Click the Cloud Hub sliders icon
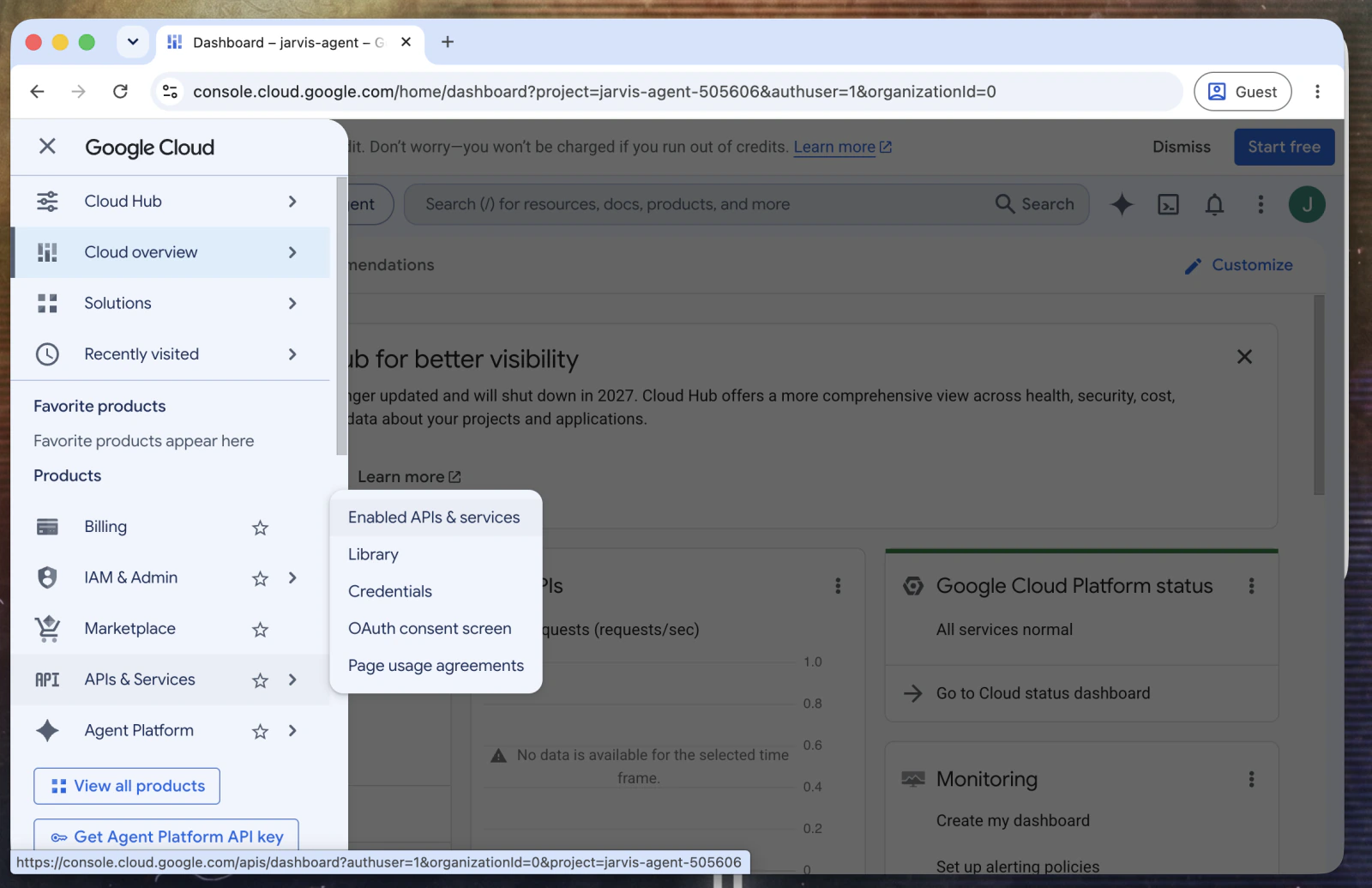Screen dimensions: 1372x888 tap(47, 202)
